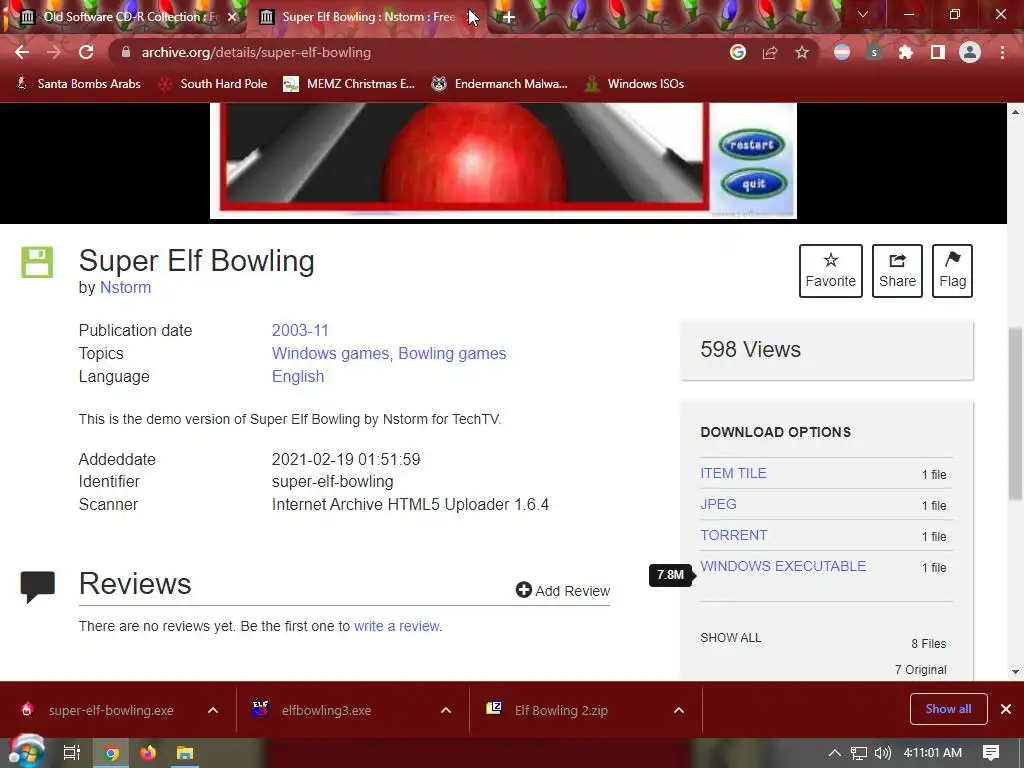
Task: Go back to the previous page
Action: (22, 52)
